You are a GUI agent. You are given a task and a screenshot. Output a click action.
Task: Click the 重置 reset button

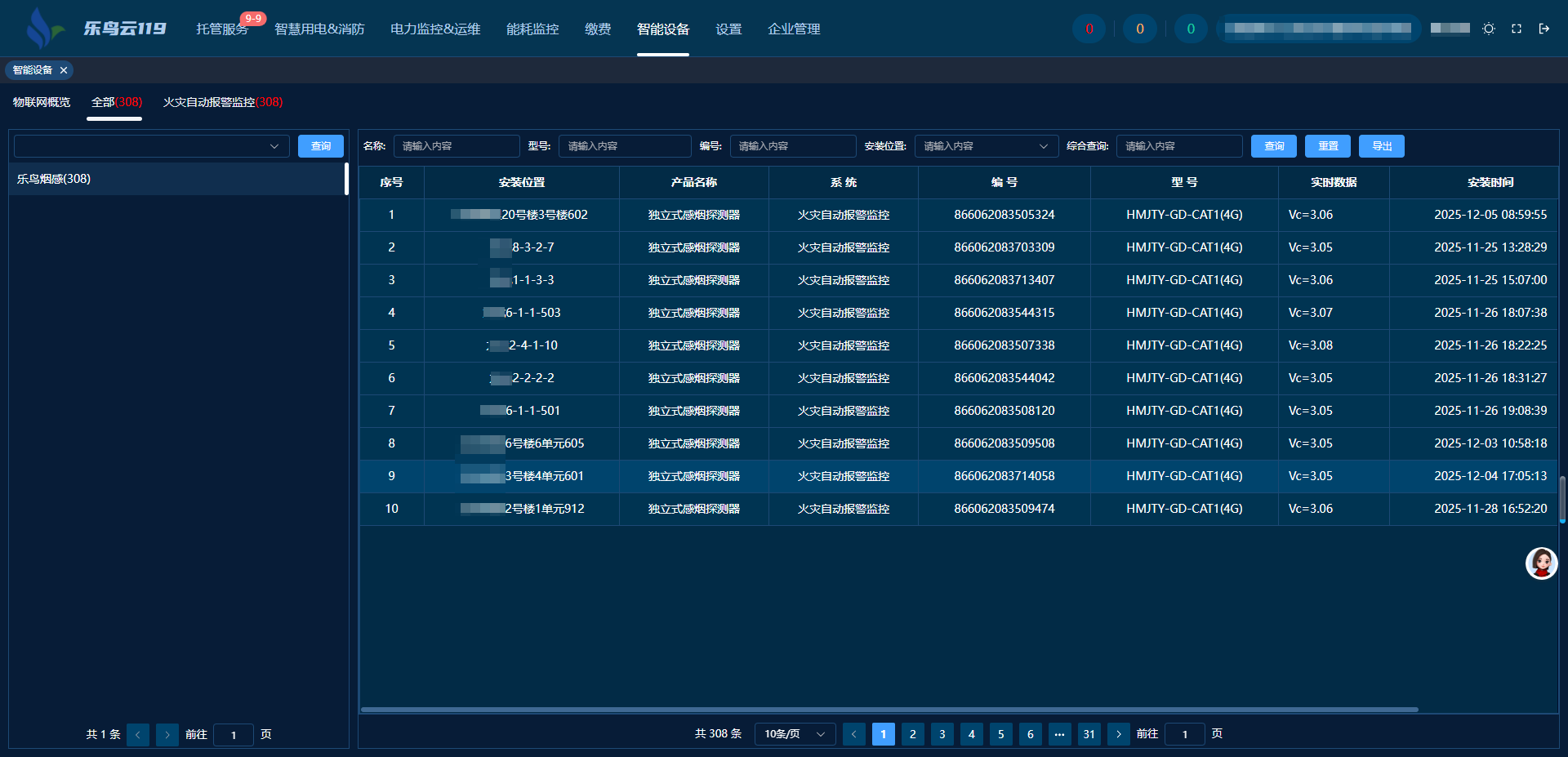pos(1327,146)
